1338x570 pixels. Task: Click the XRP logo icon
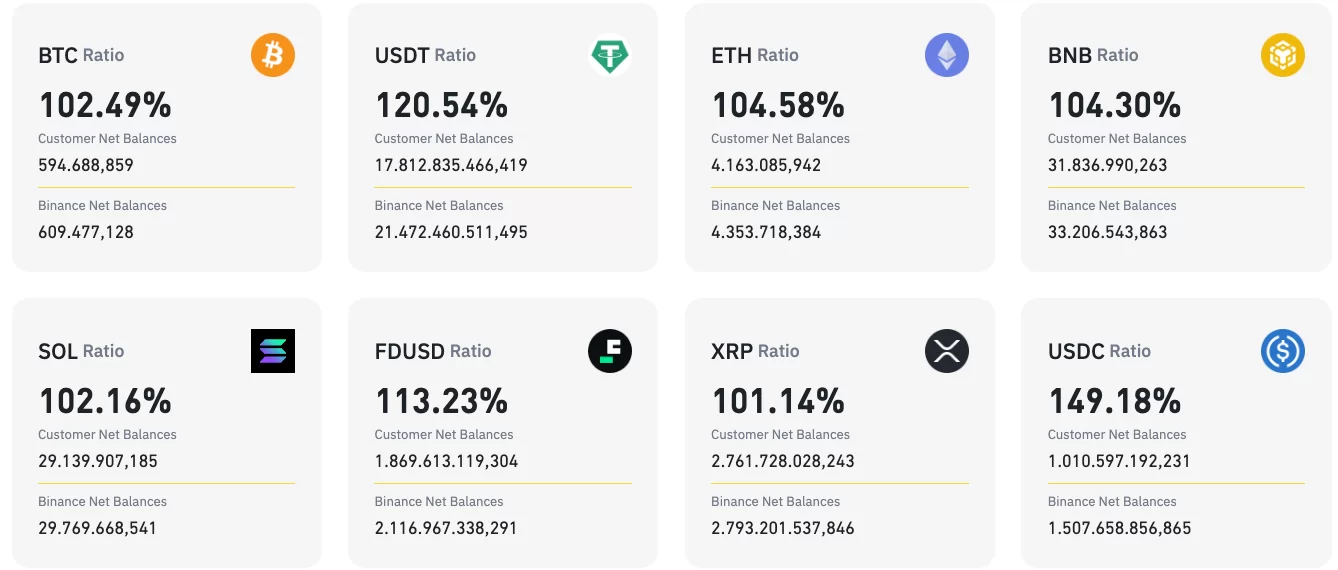946,351
